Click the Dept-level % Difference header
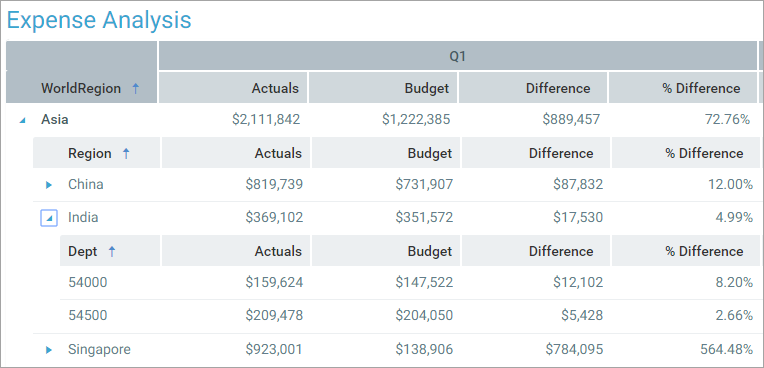Image resolution: width=764 pixels, height=368 pixels. pos(685,251)
